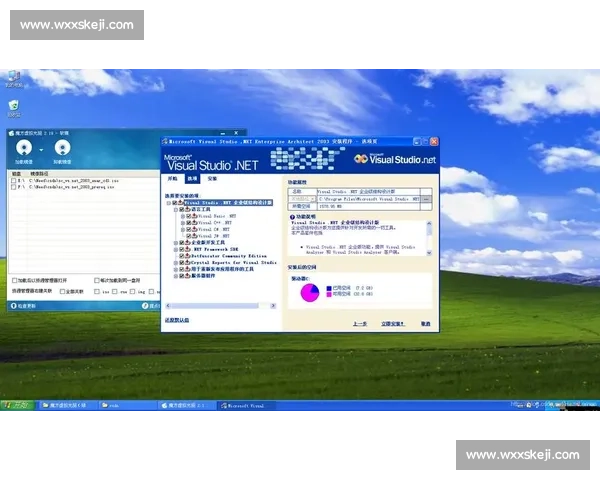Click the 上一步 back link
This screenshot has width=600, height=480.
(360, 324)
